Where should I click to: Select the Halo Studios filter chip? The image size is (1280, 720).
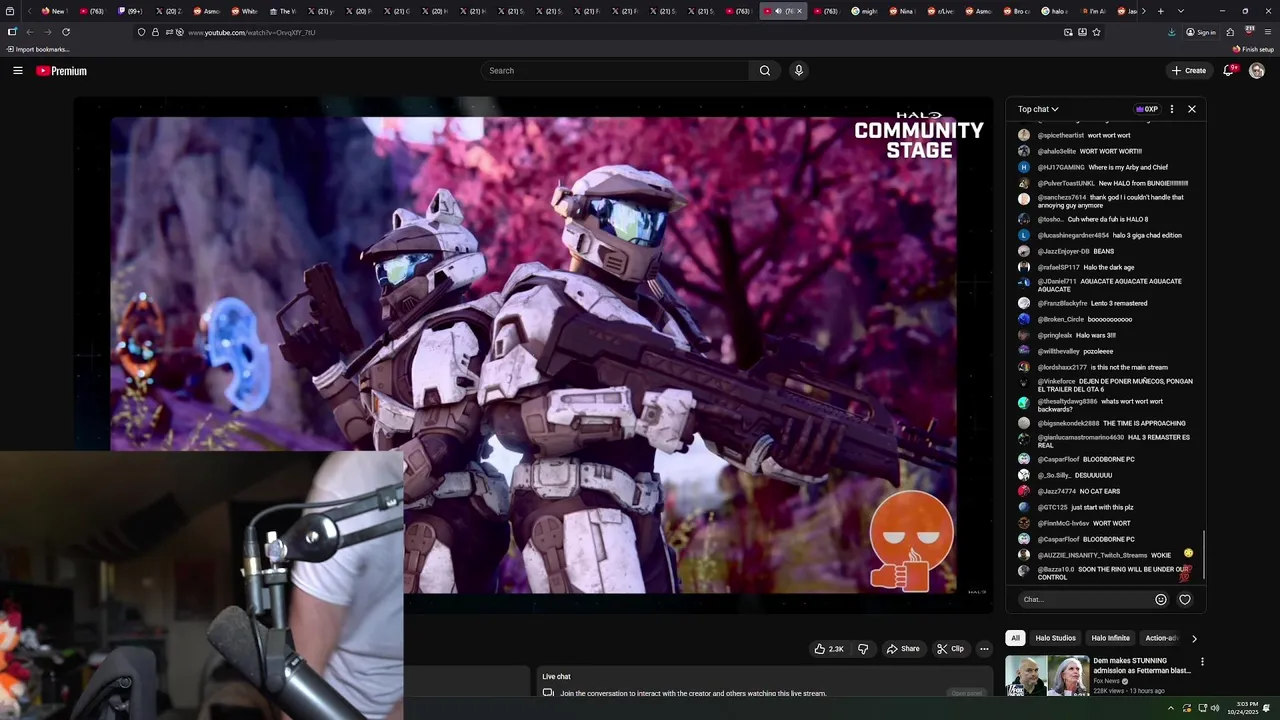1056,638
